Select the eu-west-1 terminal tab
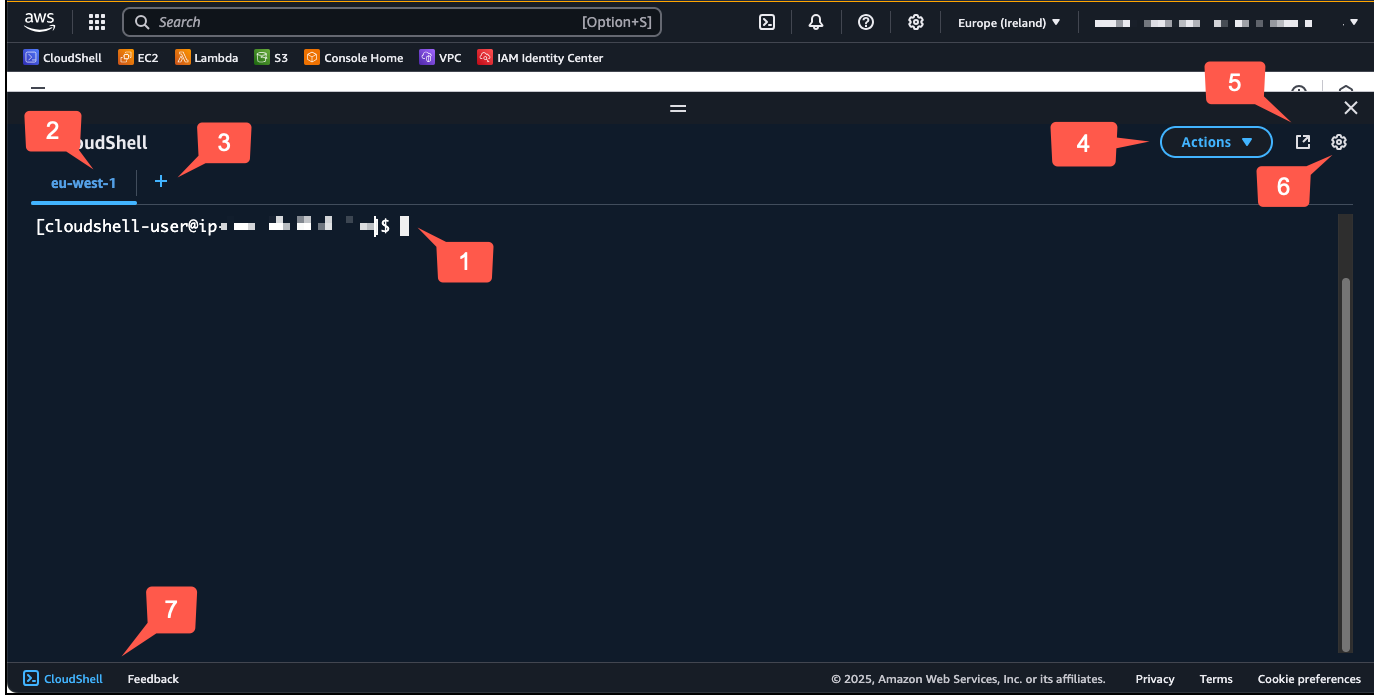Viewport: 1374px width, 695px height. point(83,183)
